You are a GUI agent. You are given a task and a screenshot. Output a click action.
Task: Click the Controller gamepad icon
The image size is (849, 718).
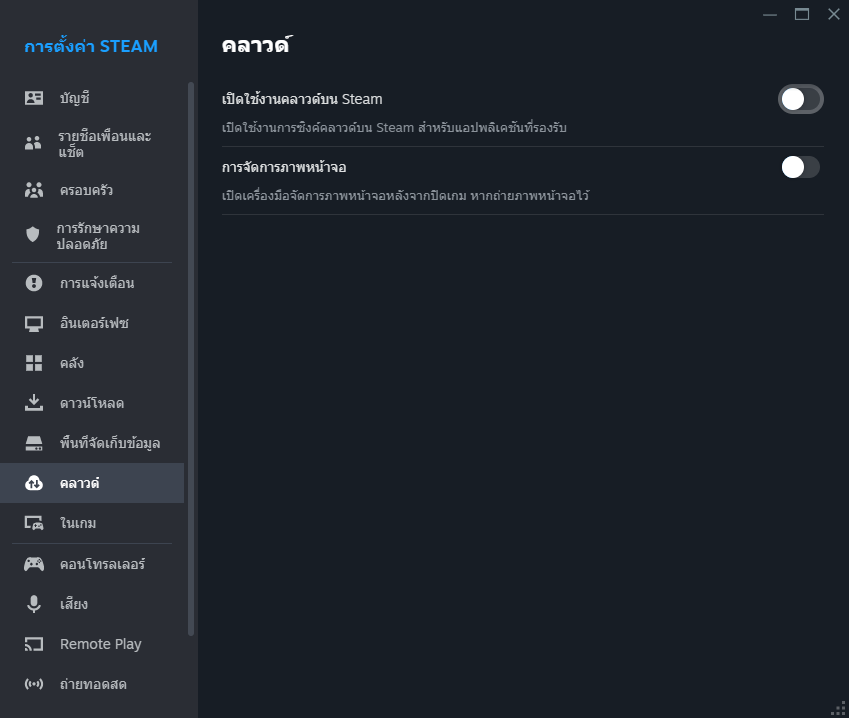point(34,564)
